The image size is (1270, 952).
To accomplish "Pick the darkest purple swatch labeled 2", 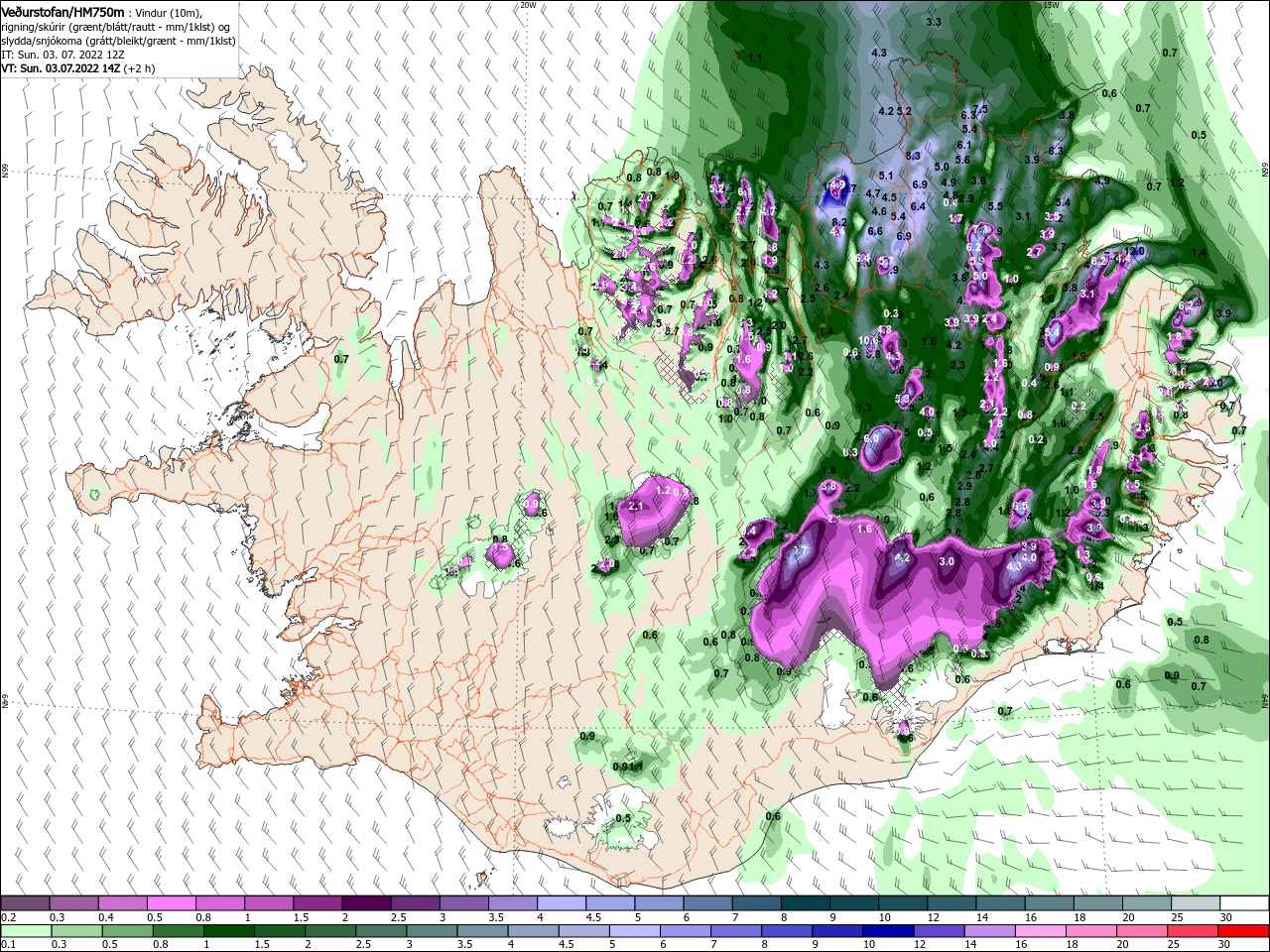I will click(366, 903).
